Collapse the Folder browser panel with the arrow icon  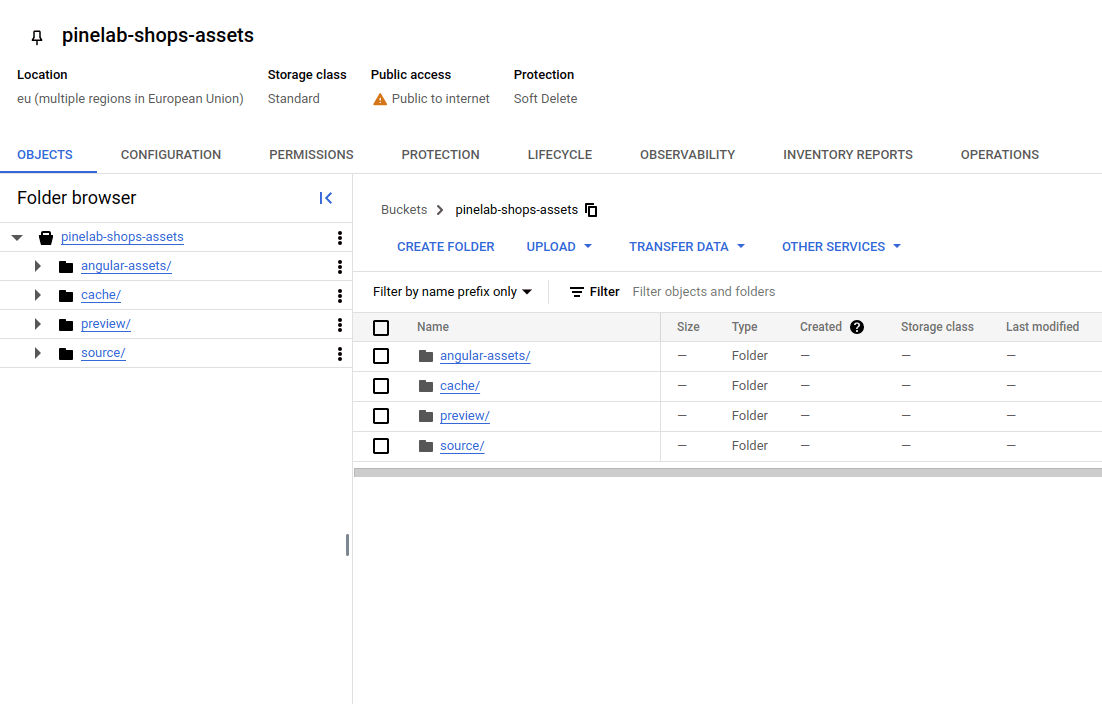pos(325,198)
